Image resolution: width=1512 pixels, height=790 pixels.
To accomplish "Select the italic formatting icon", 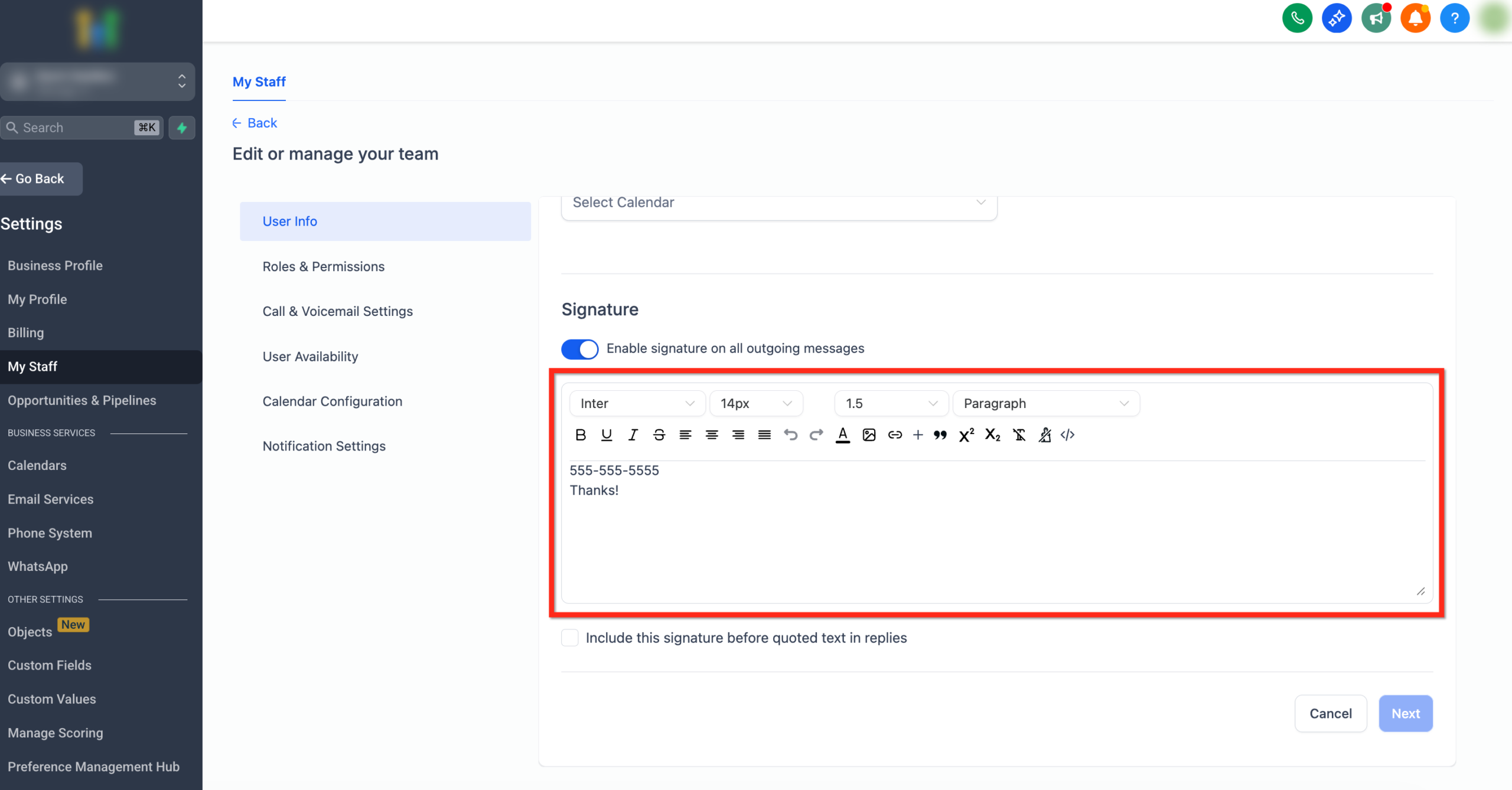I will coord(633,435).
